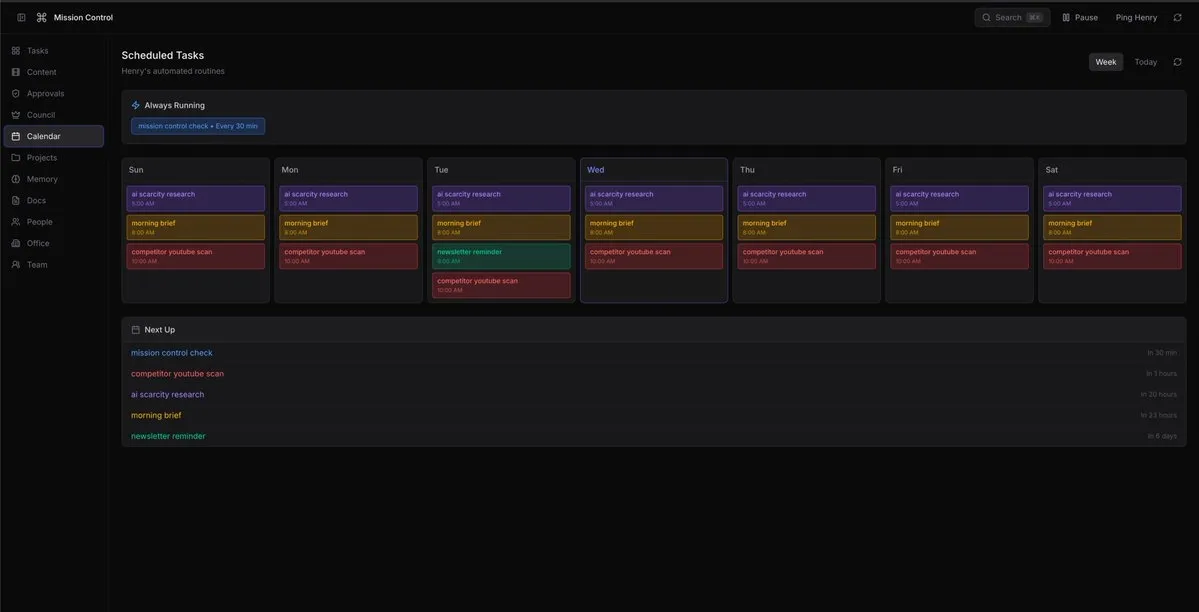This screenshot has height=612, width=1199.
Task: Navigate to People in the sidebar
Action: click(39, 222)
